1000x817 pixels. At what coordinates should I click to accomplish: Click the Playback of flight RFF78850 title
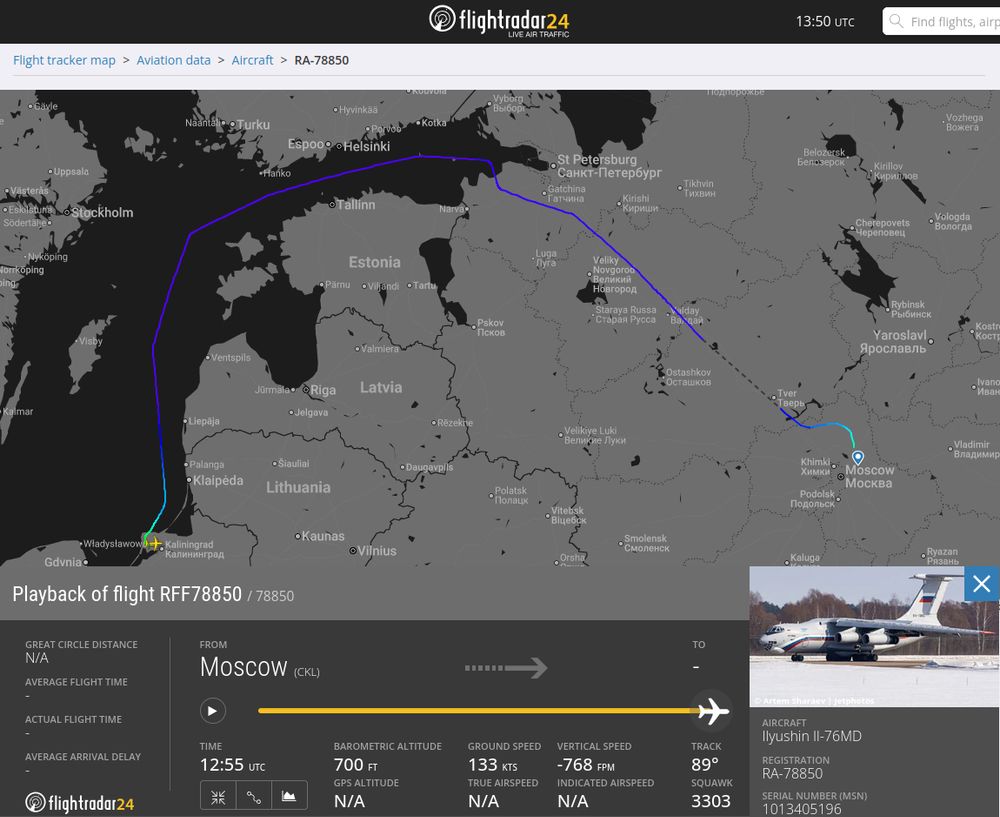coord(127,594)
